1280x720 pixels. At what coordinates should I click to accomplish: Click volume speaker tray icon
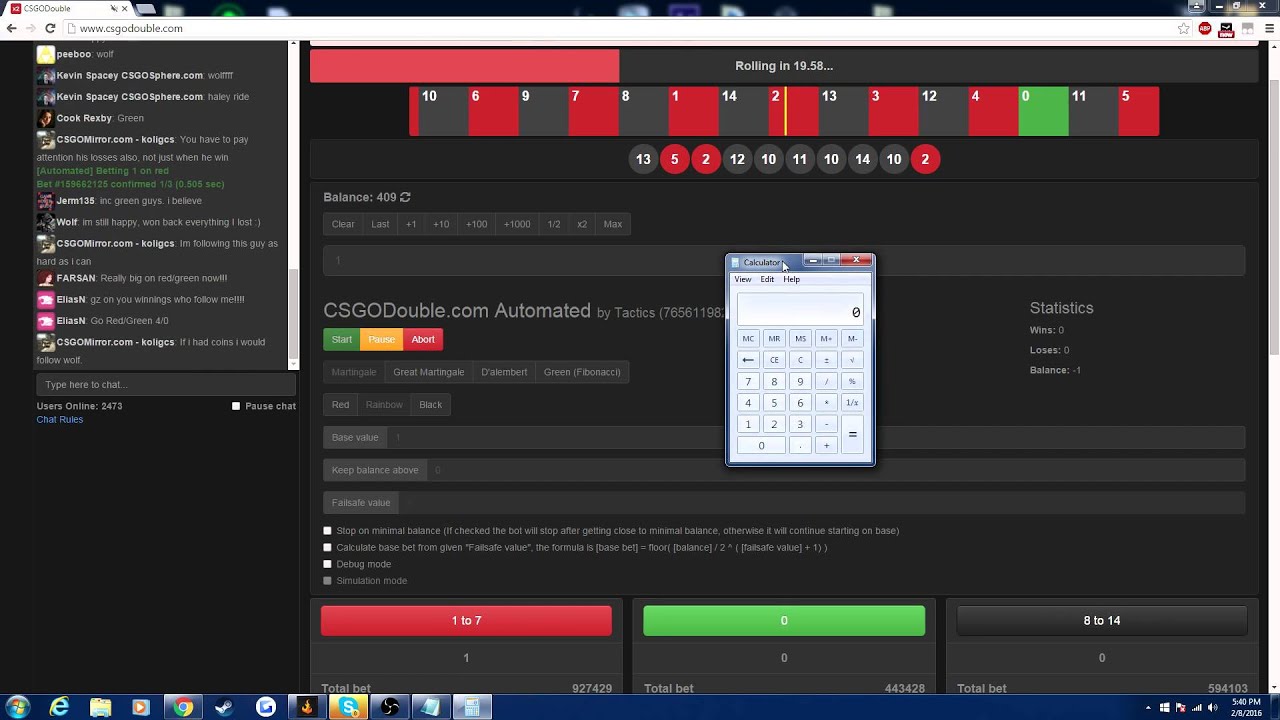click(1213, 708)
